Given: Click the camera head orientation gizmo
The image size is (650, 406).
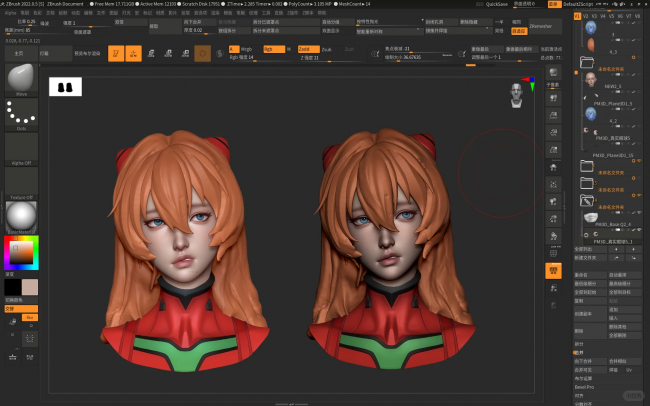Looking at the screenshot, I should coord(516,95).
